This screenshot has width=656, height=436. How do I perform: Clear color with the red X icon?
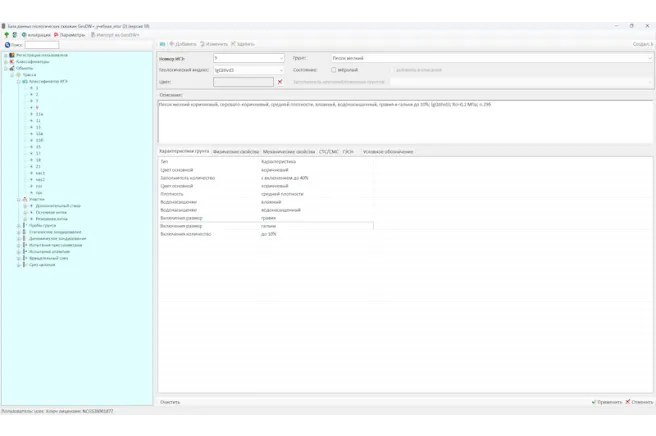[280, 82]
